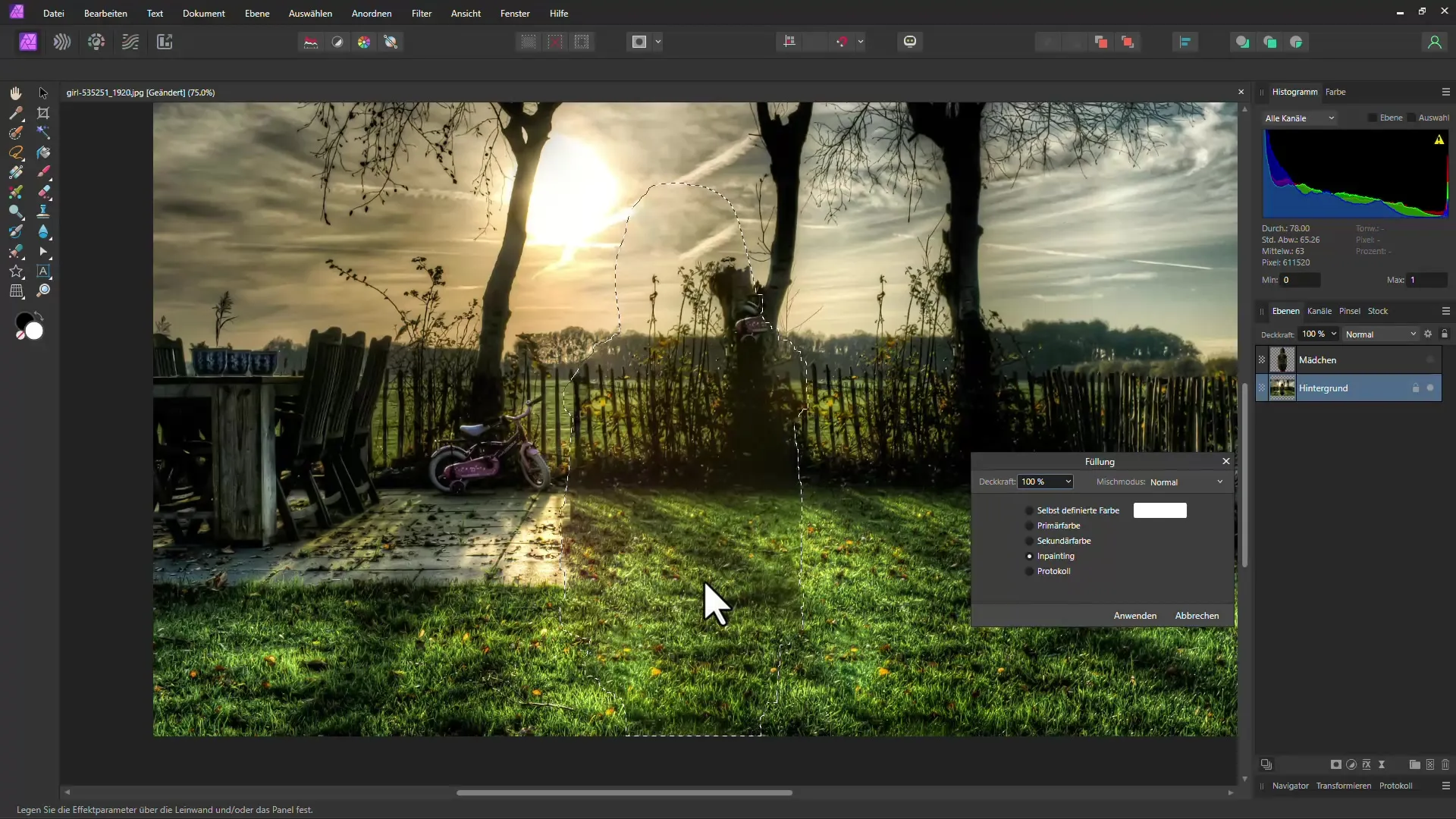Select the Crop tool
1456x819 pixels.
click(x=43, y=113)
